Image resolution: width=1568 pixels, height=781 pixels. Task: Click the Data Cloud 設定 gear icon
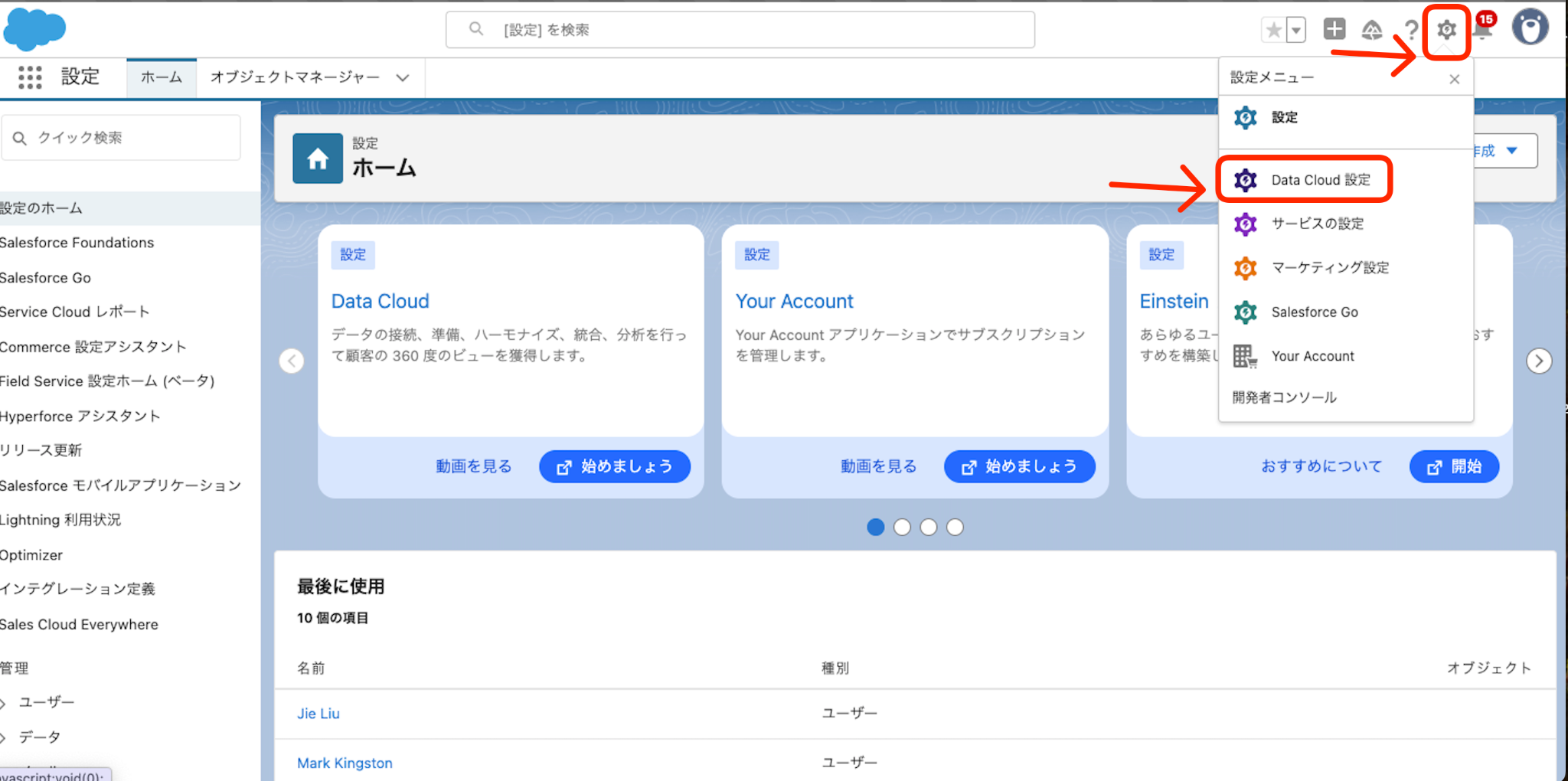1246,179
